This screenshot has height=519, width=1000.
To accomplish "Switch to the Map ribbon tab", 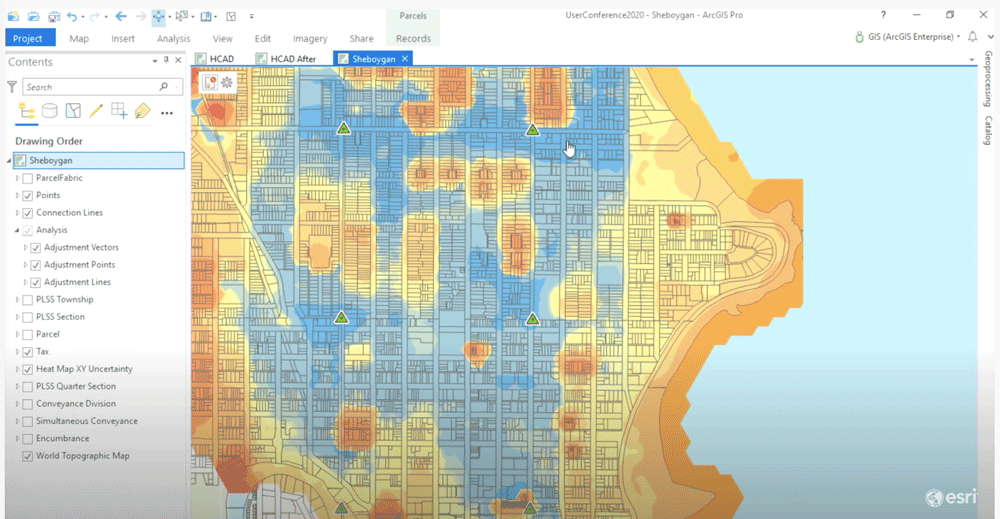I will 79,38.
